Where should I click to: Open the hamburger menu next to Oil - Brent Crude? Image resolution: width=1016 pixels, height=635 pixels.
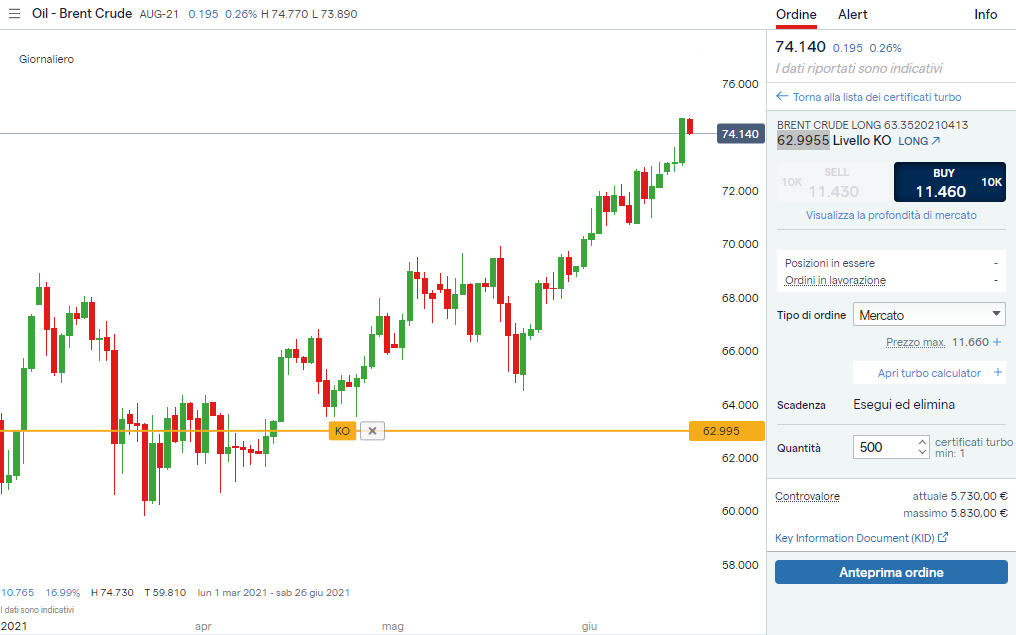pos(14,14)
